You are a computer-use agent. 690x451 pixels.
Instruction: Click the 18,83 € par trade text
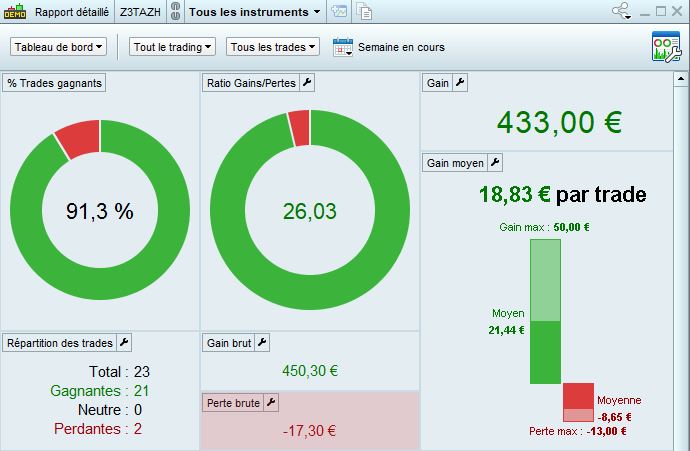563,194
